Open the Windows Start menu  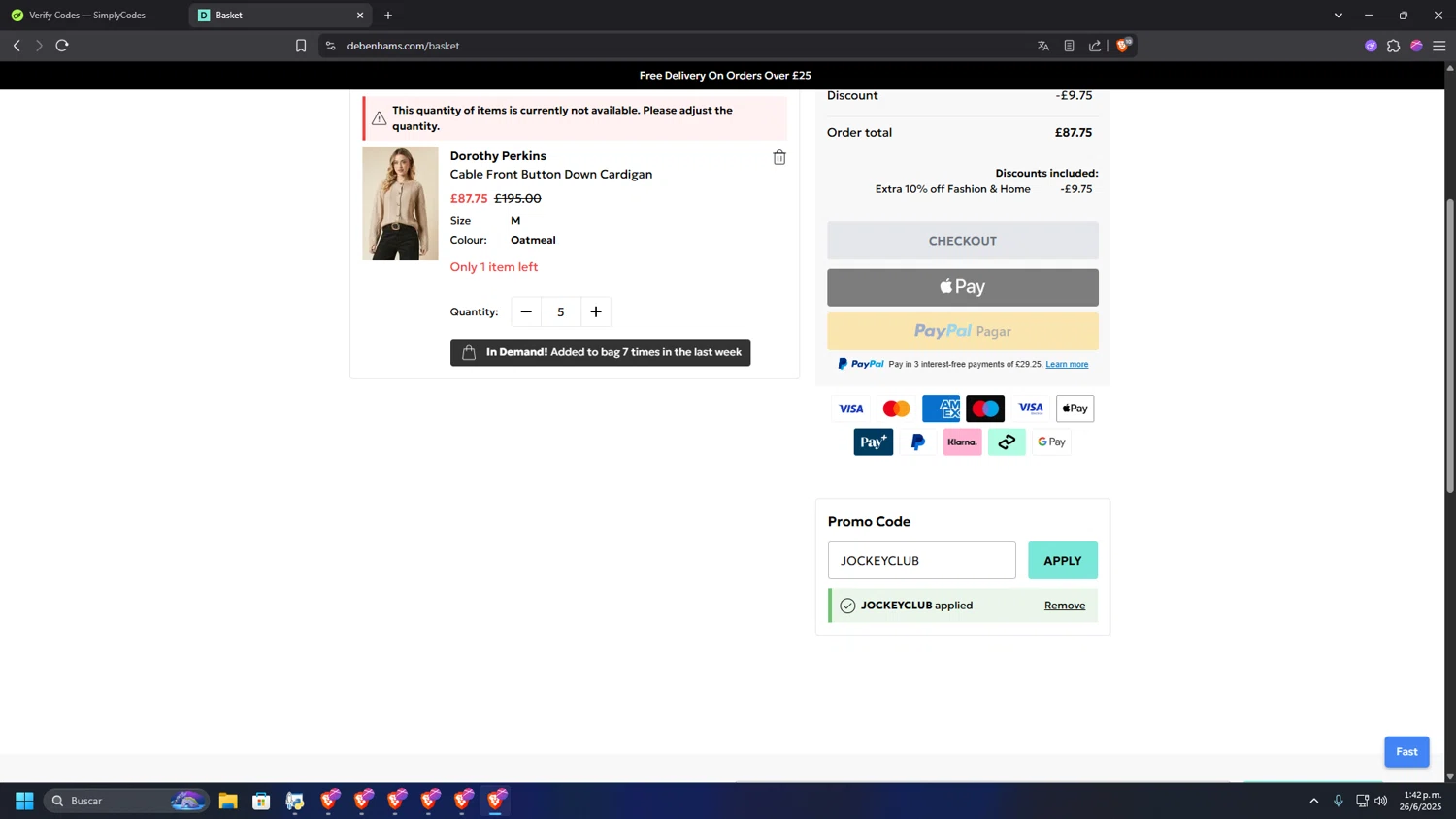(x=24, y=801)
